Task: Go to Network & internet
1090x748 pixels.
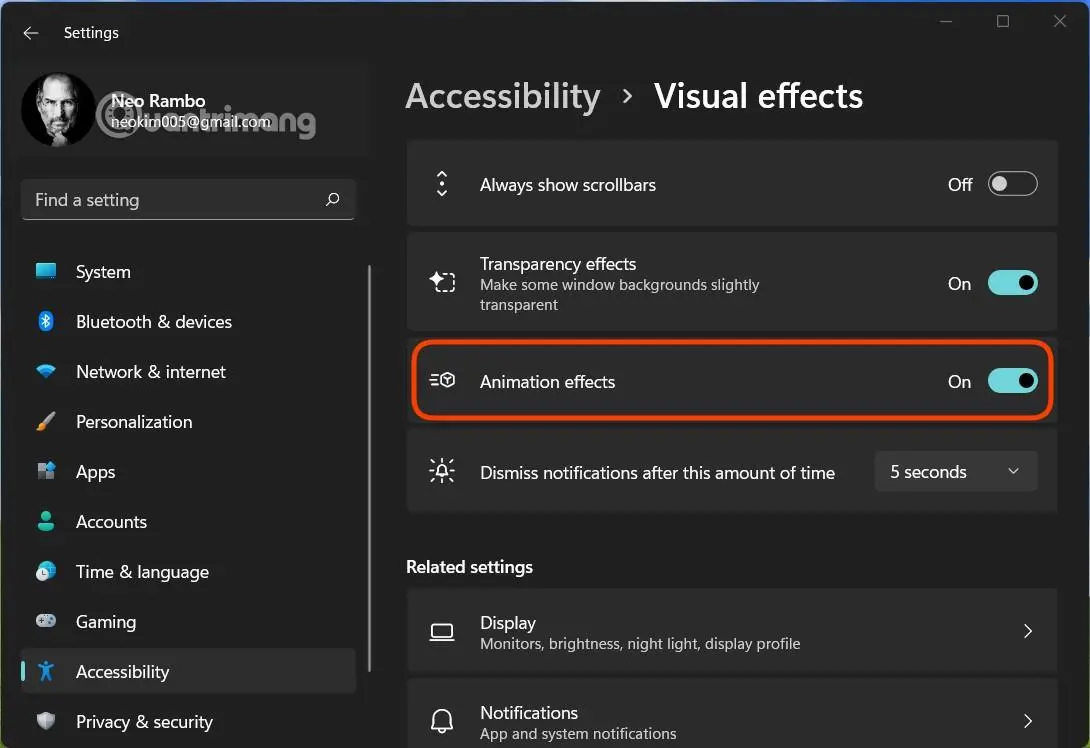Action: click(x=188, y=372)
